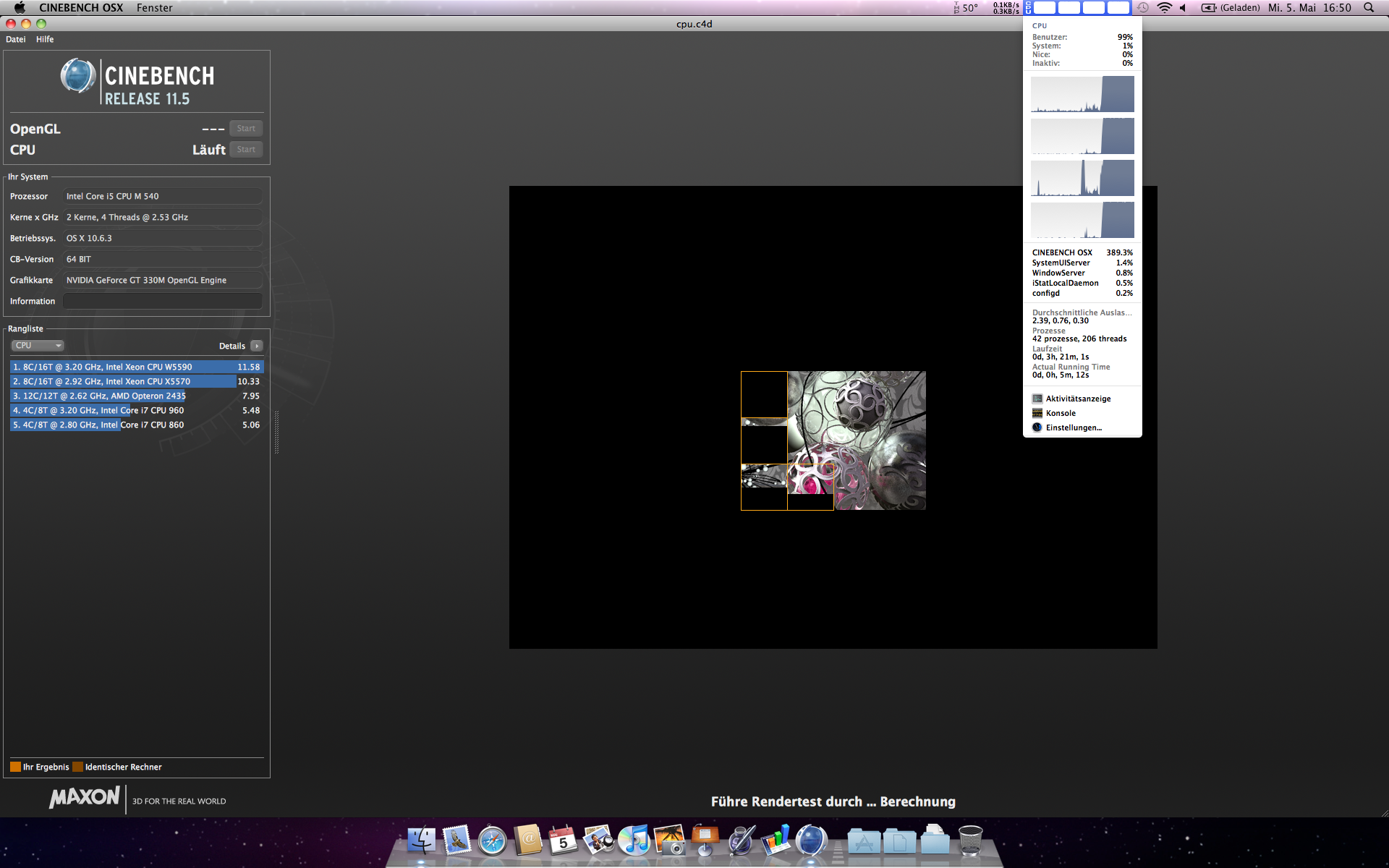The width and height of the screenshot is (1389, 868).
Task: Open the Datei menu
Action: (15, 39)
